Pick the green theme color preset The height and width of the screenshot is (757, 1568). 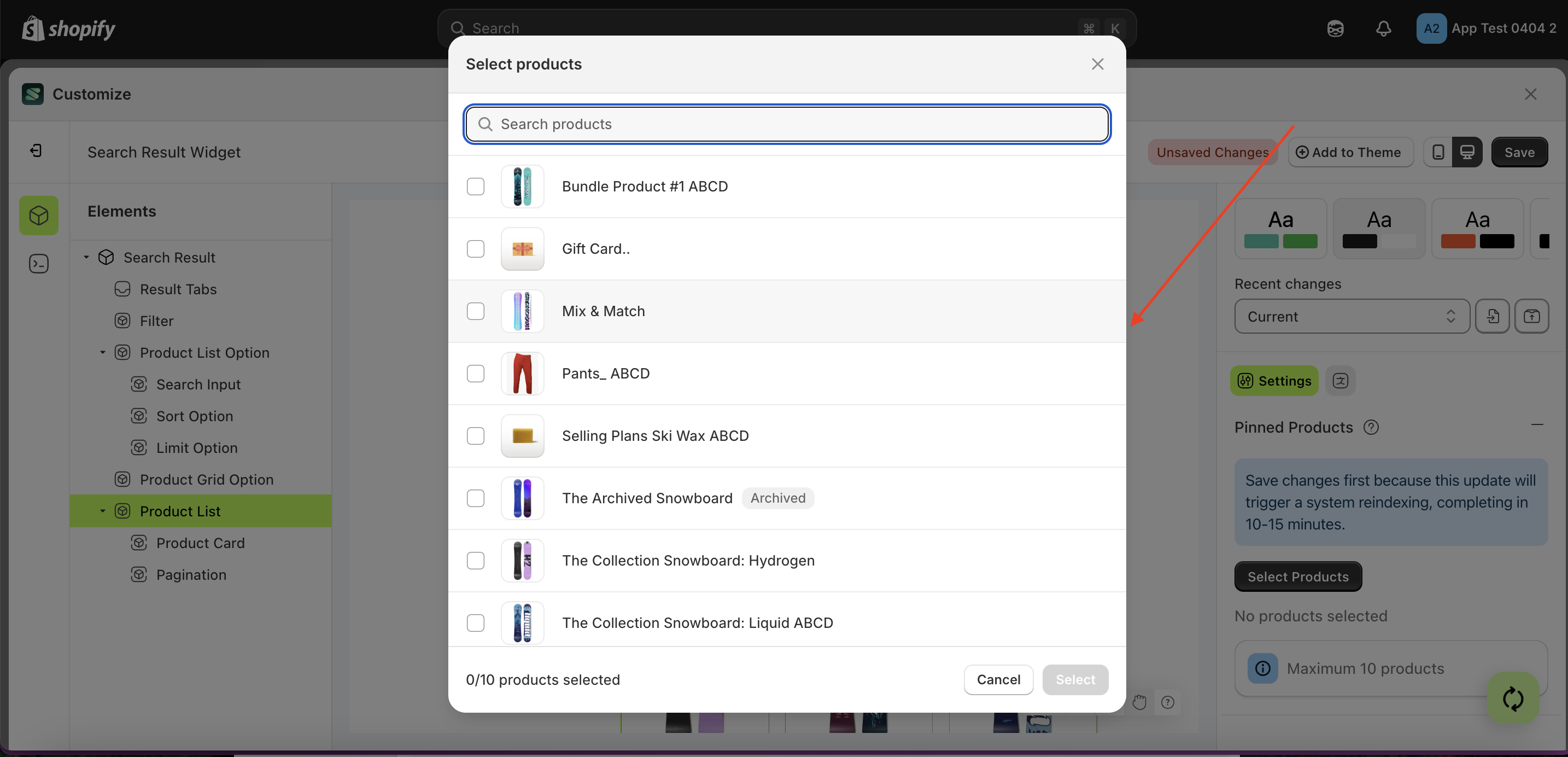click(x=1280, y=229)
